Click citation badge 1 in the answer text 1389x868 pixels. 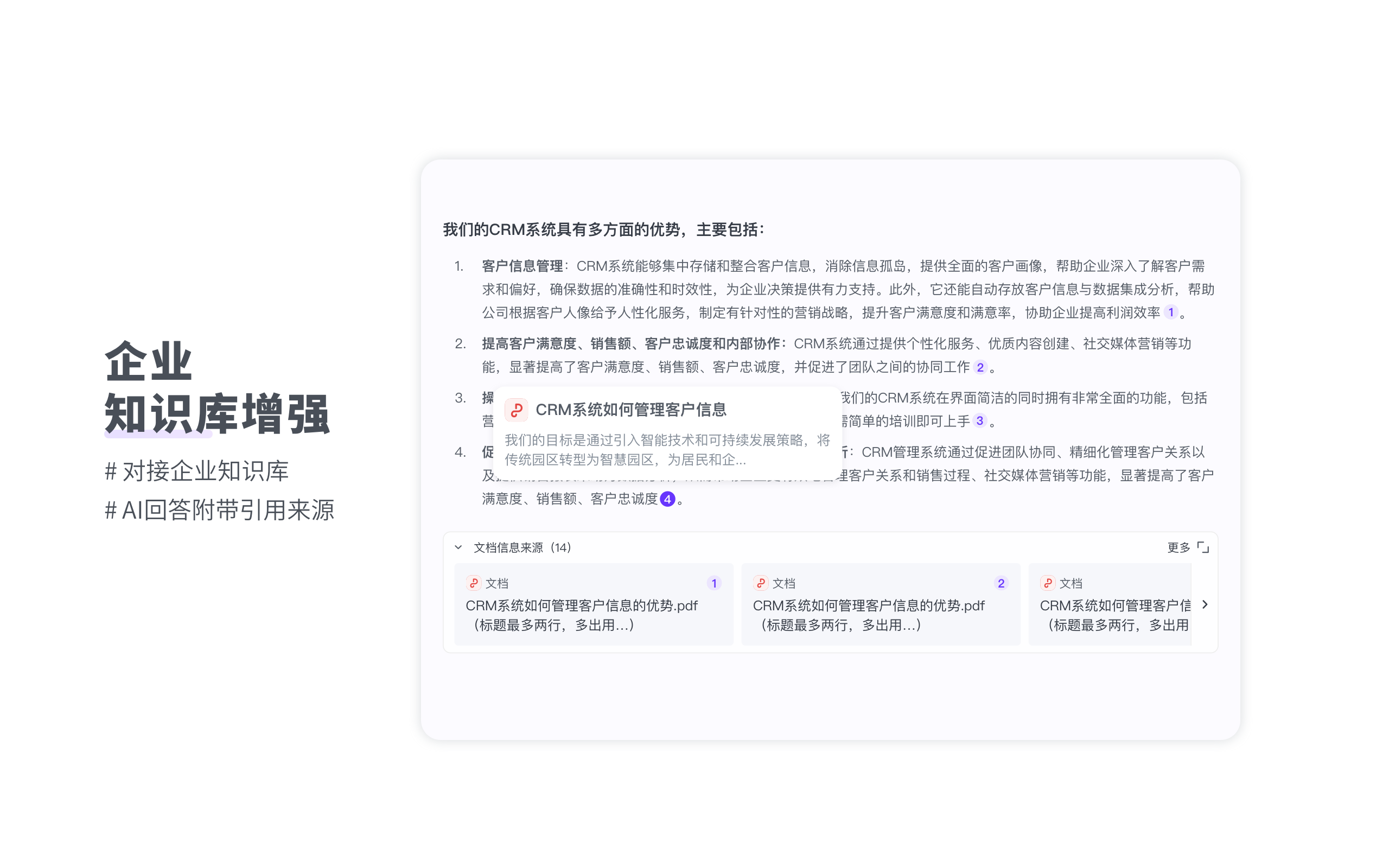pos(1171,312)
